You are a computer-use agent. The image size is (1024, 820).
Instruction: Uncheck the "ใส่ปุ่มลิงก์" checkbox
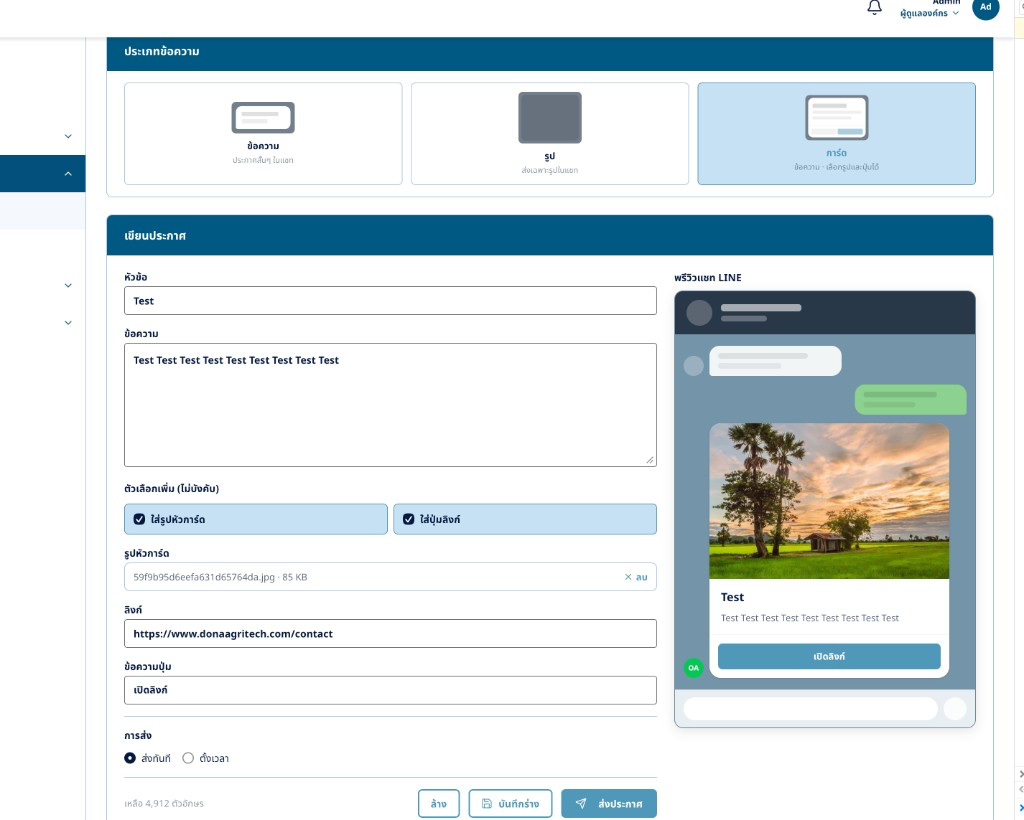coord(408,519)
